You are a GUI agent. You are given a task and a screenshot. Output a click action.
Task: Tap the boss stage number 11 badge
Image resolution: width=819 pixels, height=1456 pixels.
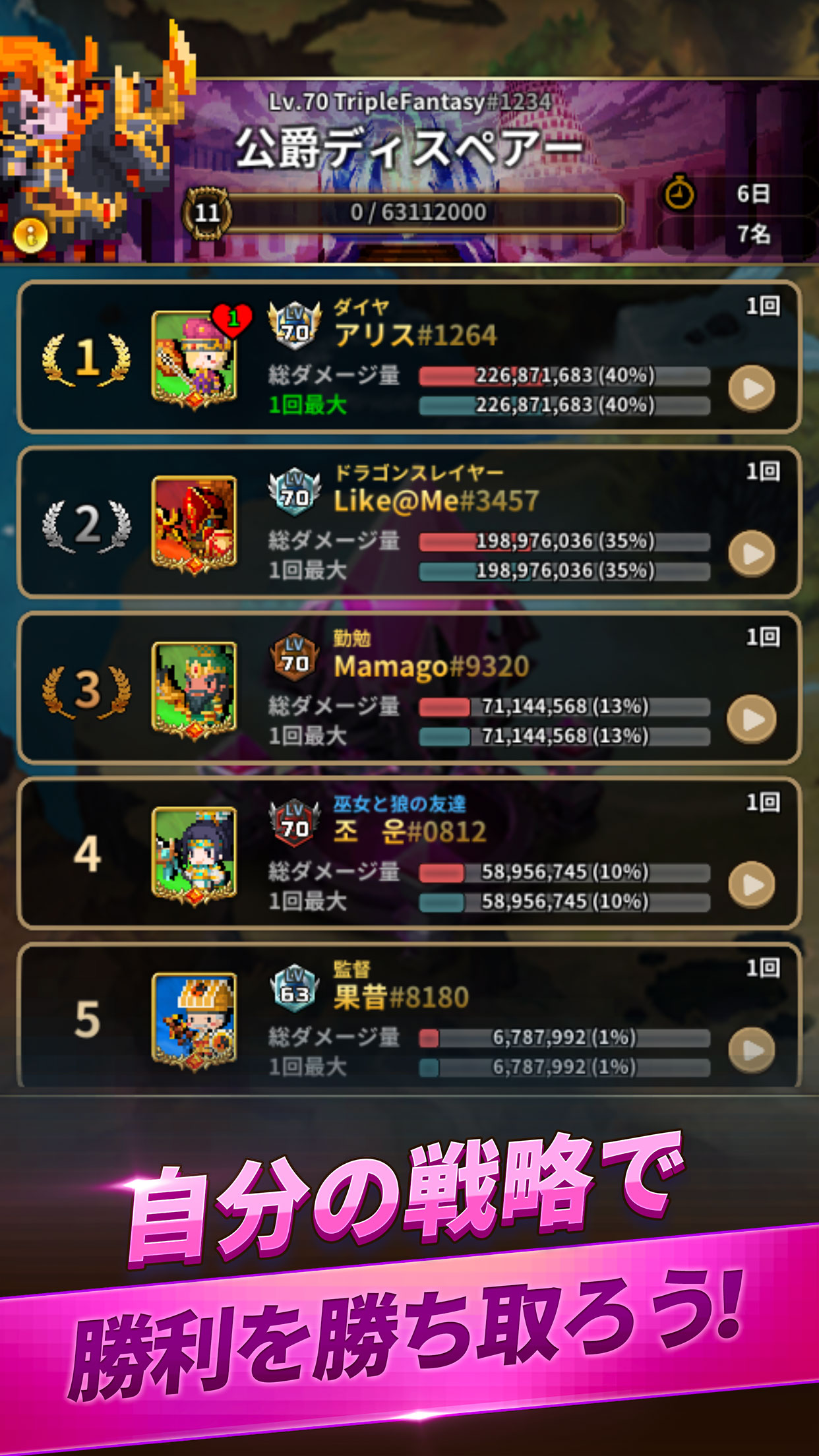(206, 212)
